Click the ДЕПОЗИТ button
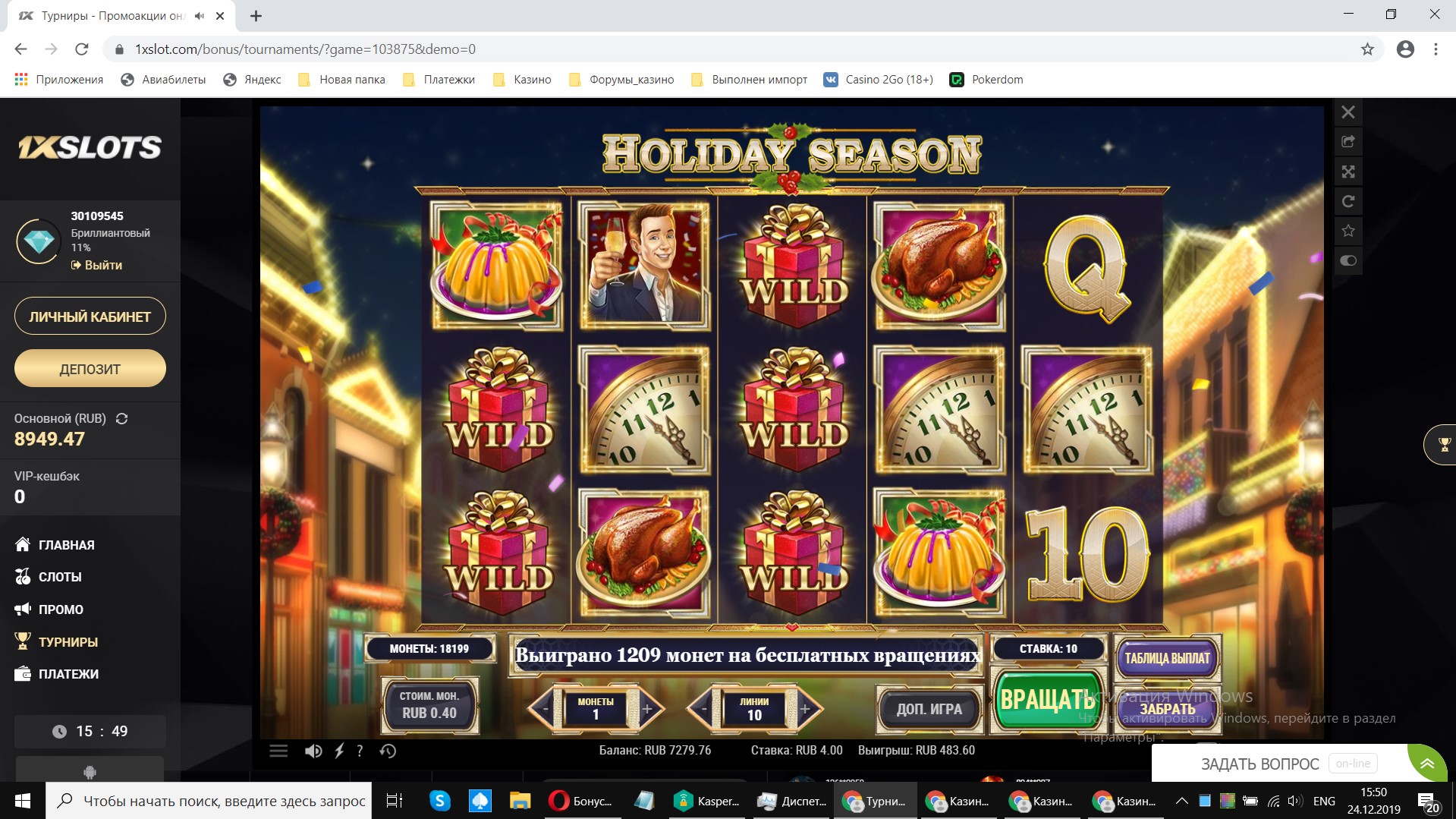1456x819 pixels. pos(90,369)
